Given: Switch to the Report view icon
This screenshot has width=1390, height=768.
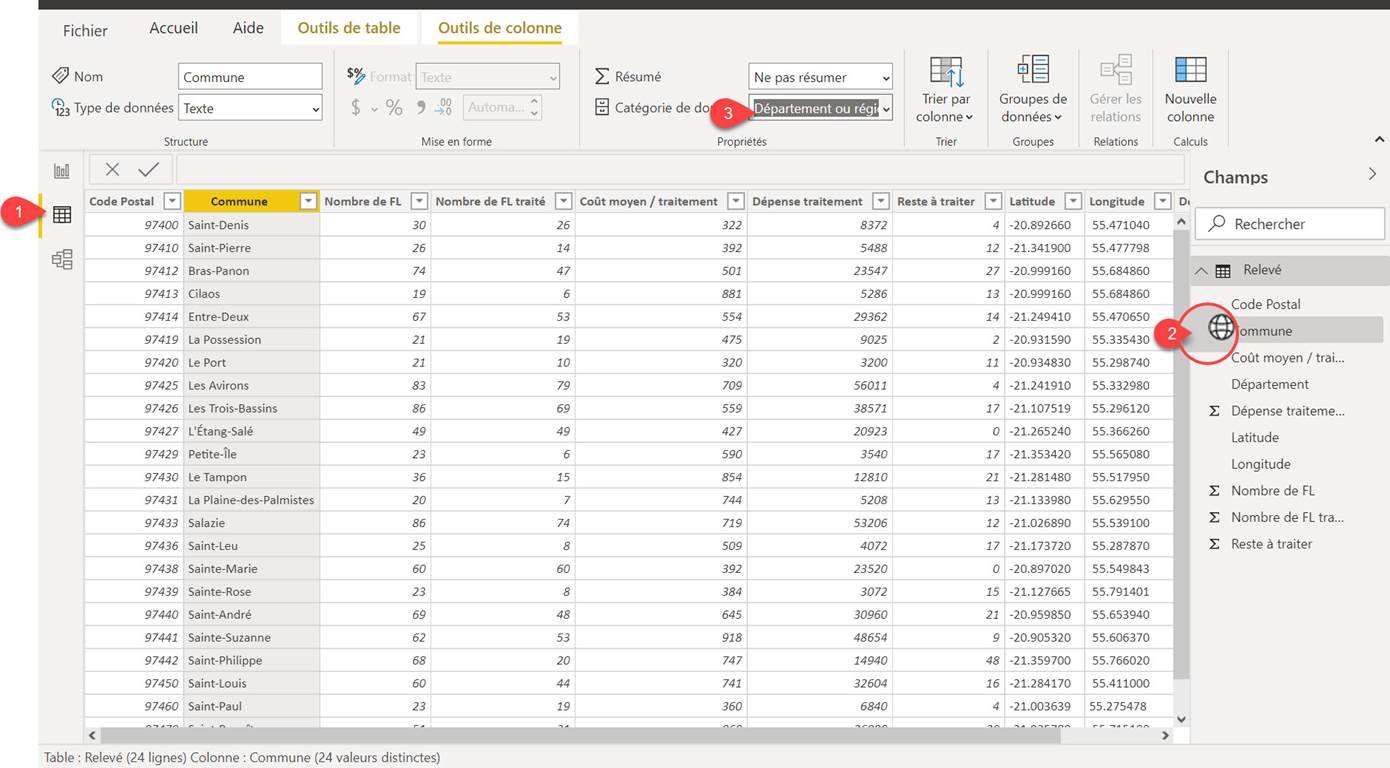Looking at the screenshot, I should pyautogui.click(x=62, y=171).
